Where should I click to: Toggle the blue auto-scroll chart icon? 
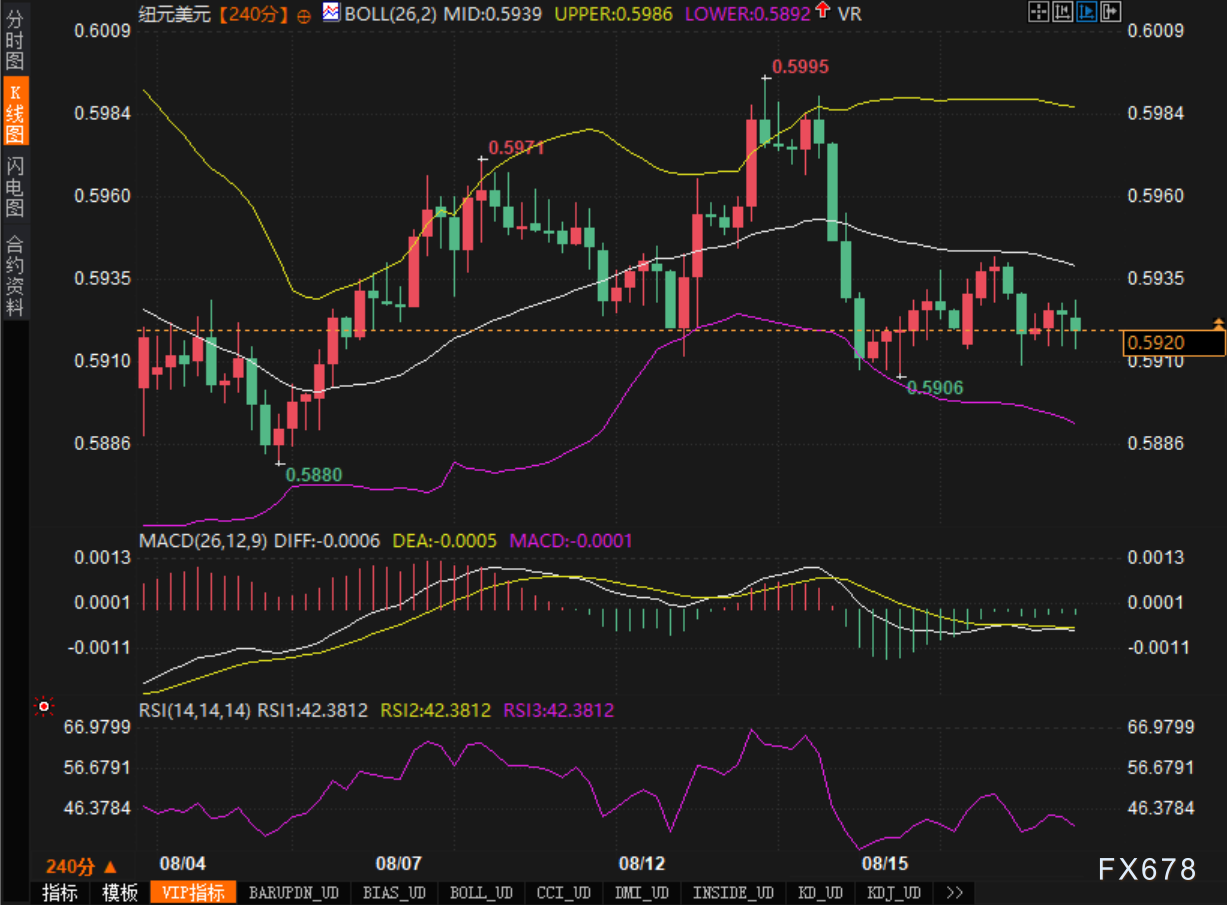[x=1086, y=13]
